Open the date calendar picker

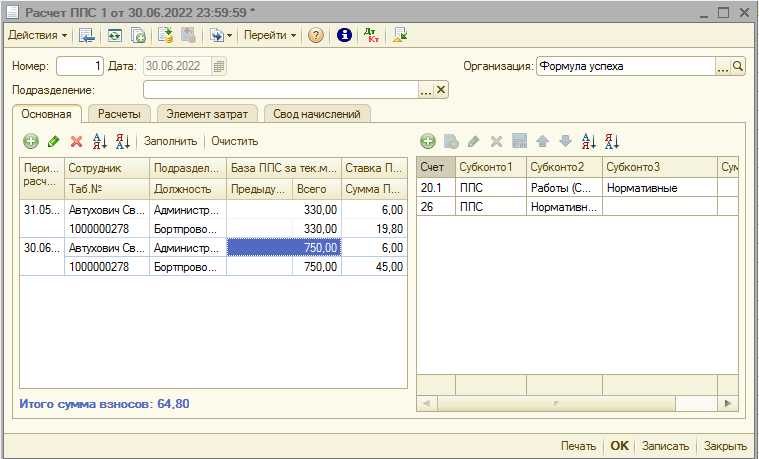point(219,67)
